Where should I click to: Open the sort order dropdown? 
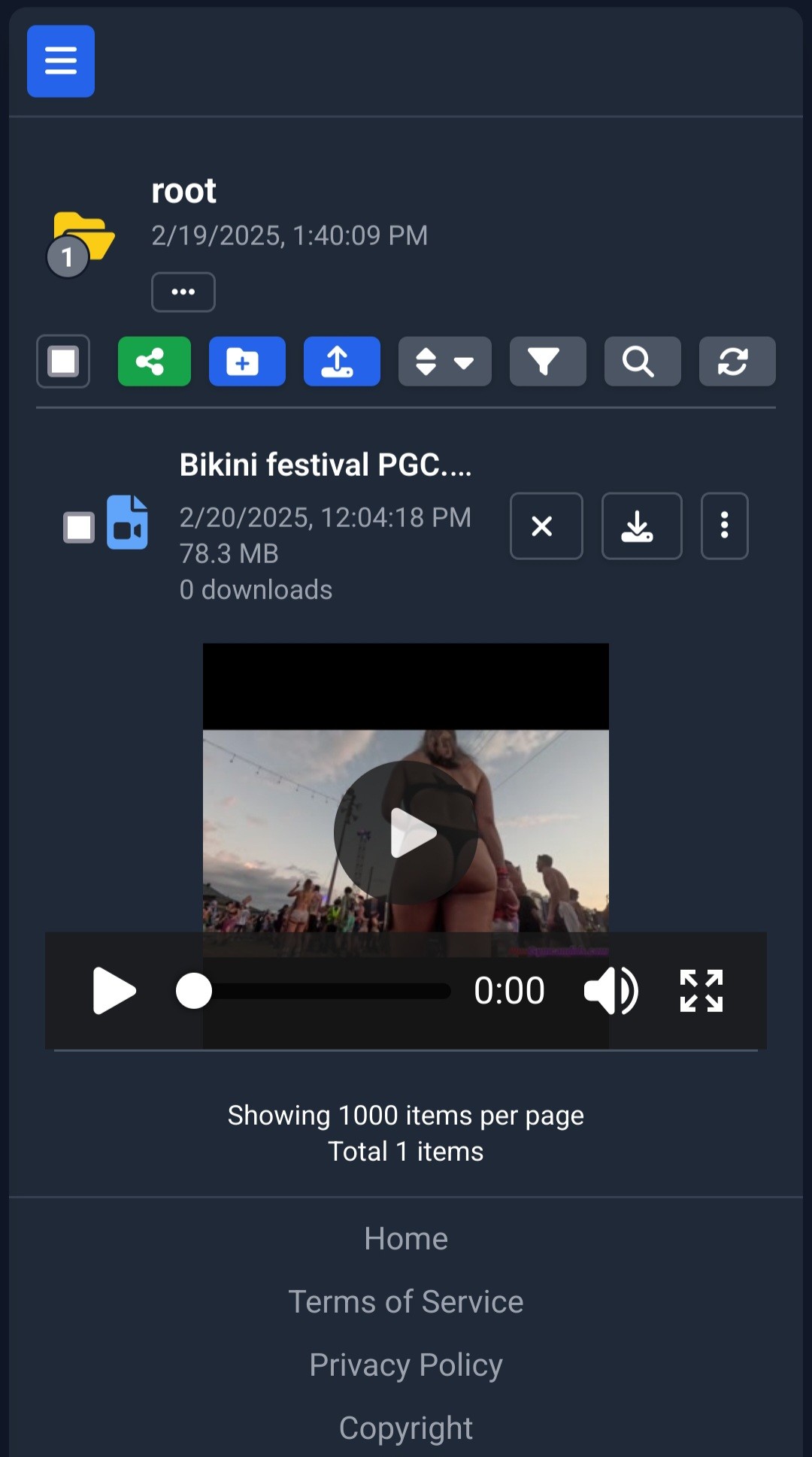click(444, 362)
